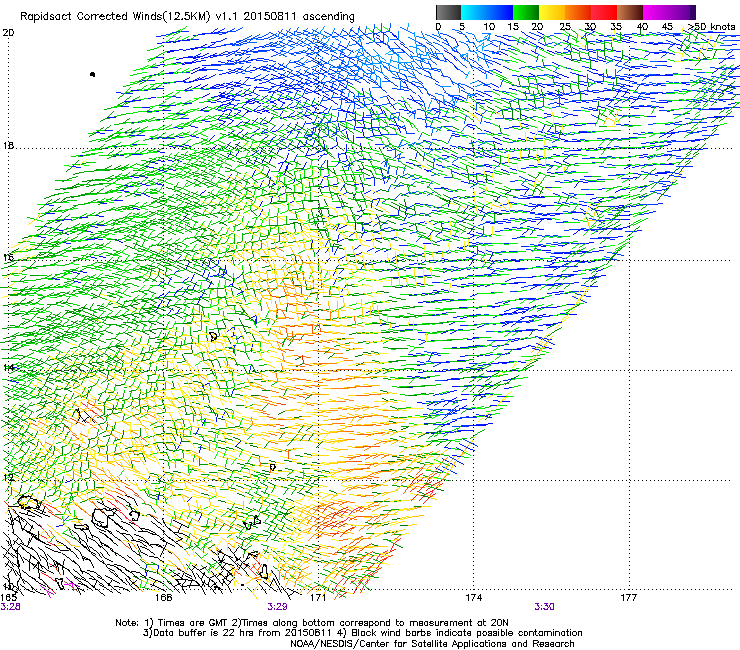Select the magenta 40-45 knots legend swatch
This screenshot has height=650, width=740.
[656, 12]
